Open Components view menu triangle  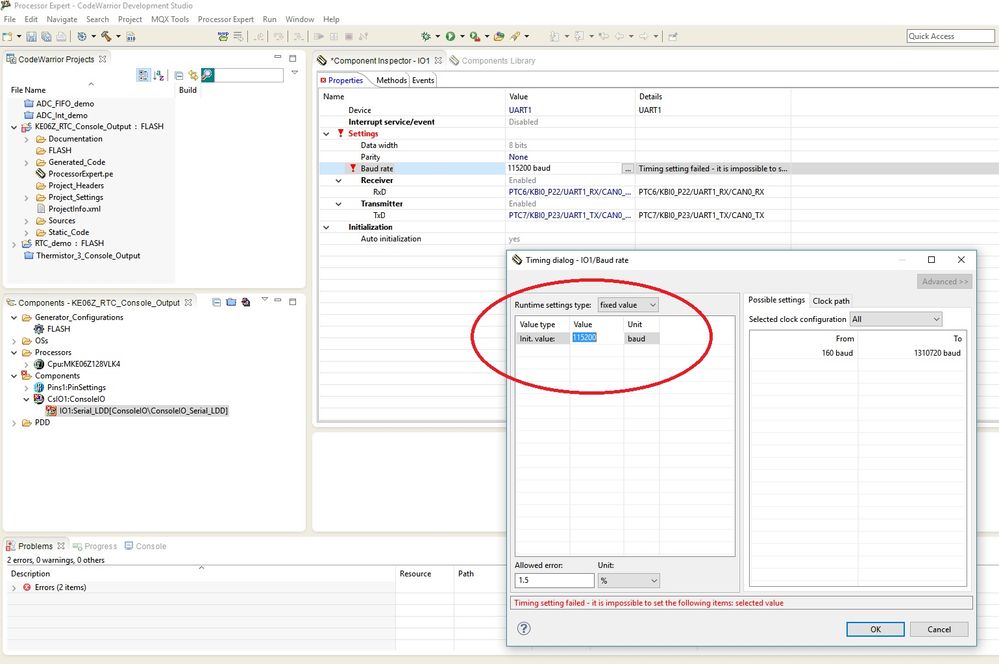[x=264, y=300]
